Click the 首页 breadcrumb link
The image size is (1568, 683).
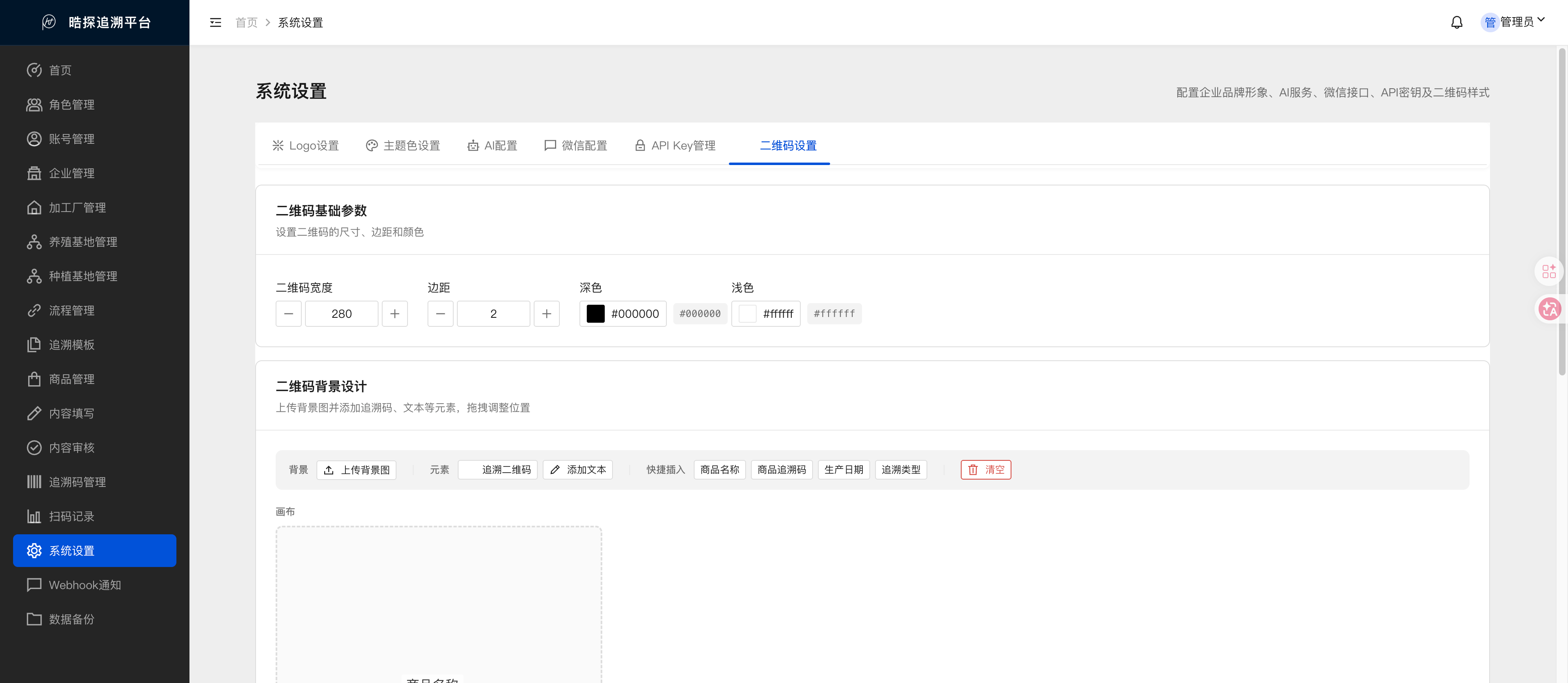pos(247,22)
